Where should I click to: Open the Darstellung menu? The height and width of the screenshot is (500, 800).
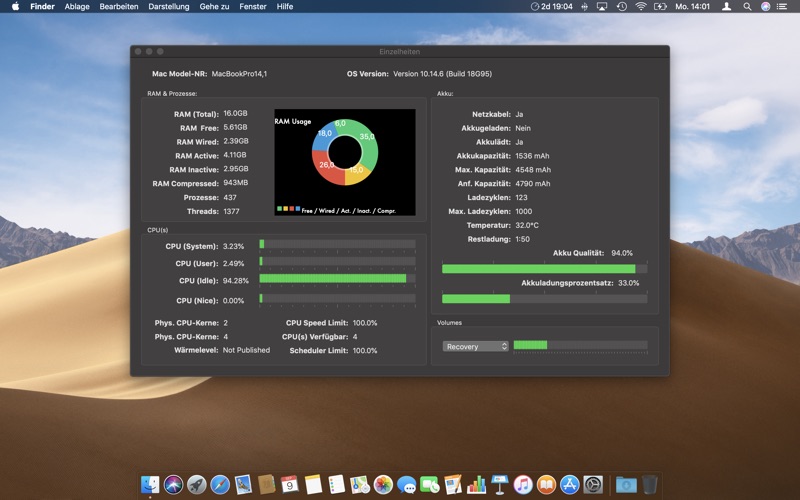coord(169,6)
